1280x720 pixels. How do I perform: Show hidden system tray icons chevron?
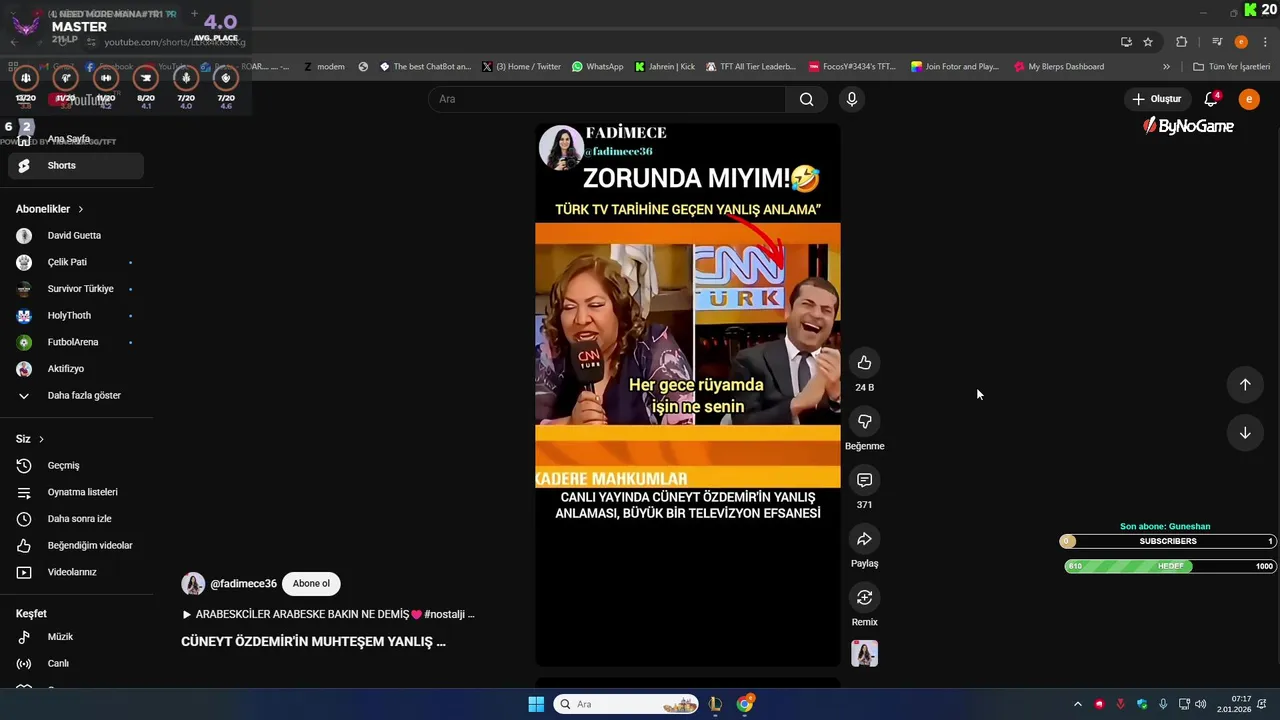1077,704
